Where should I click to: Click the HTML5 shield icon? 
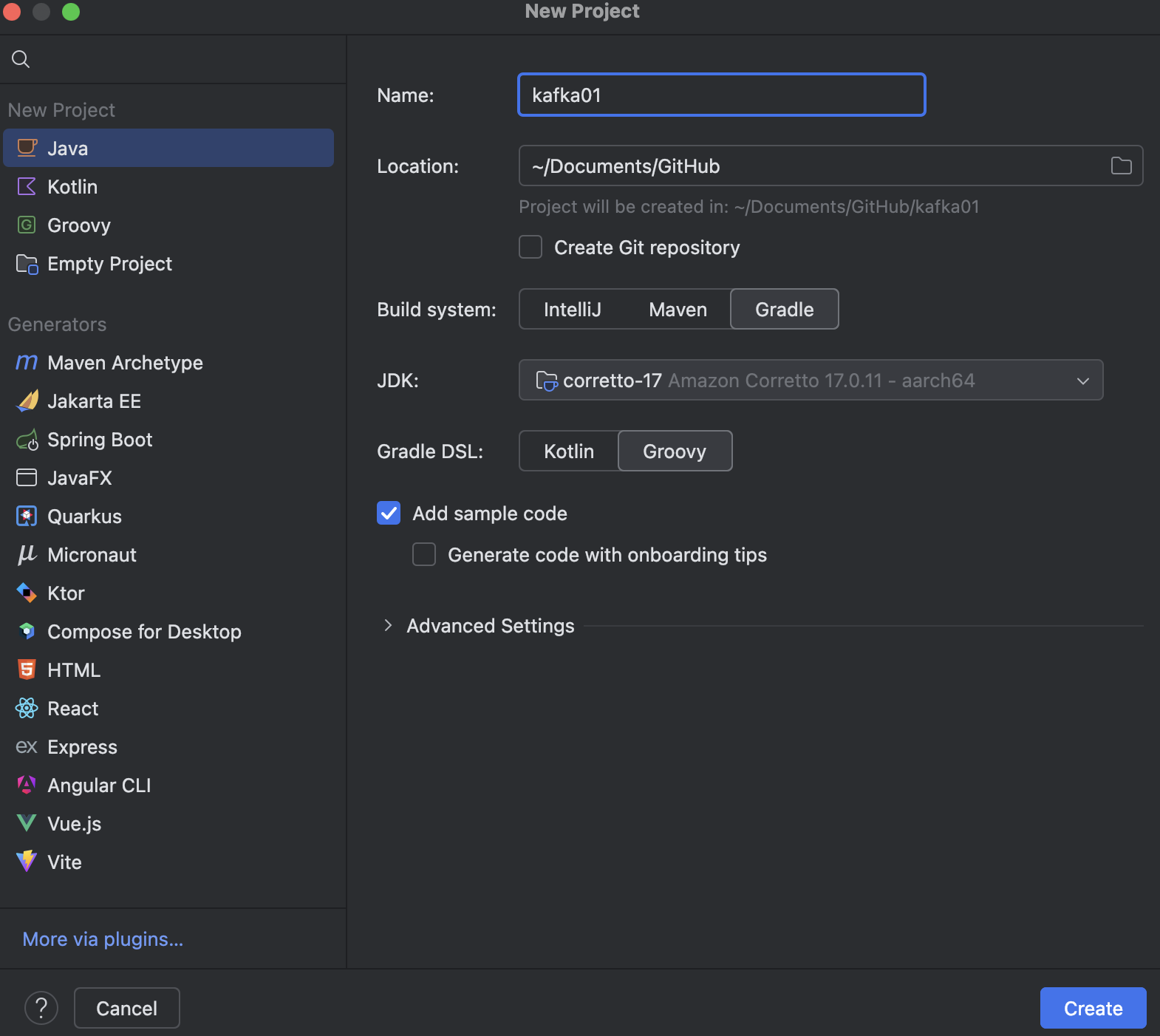(27, 669)
